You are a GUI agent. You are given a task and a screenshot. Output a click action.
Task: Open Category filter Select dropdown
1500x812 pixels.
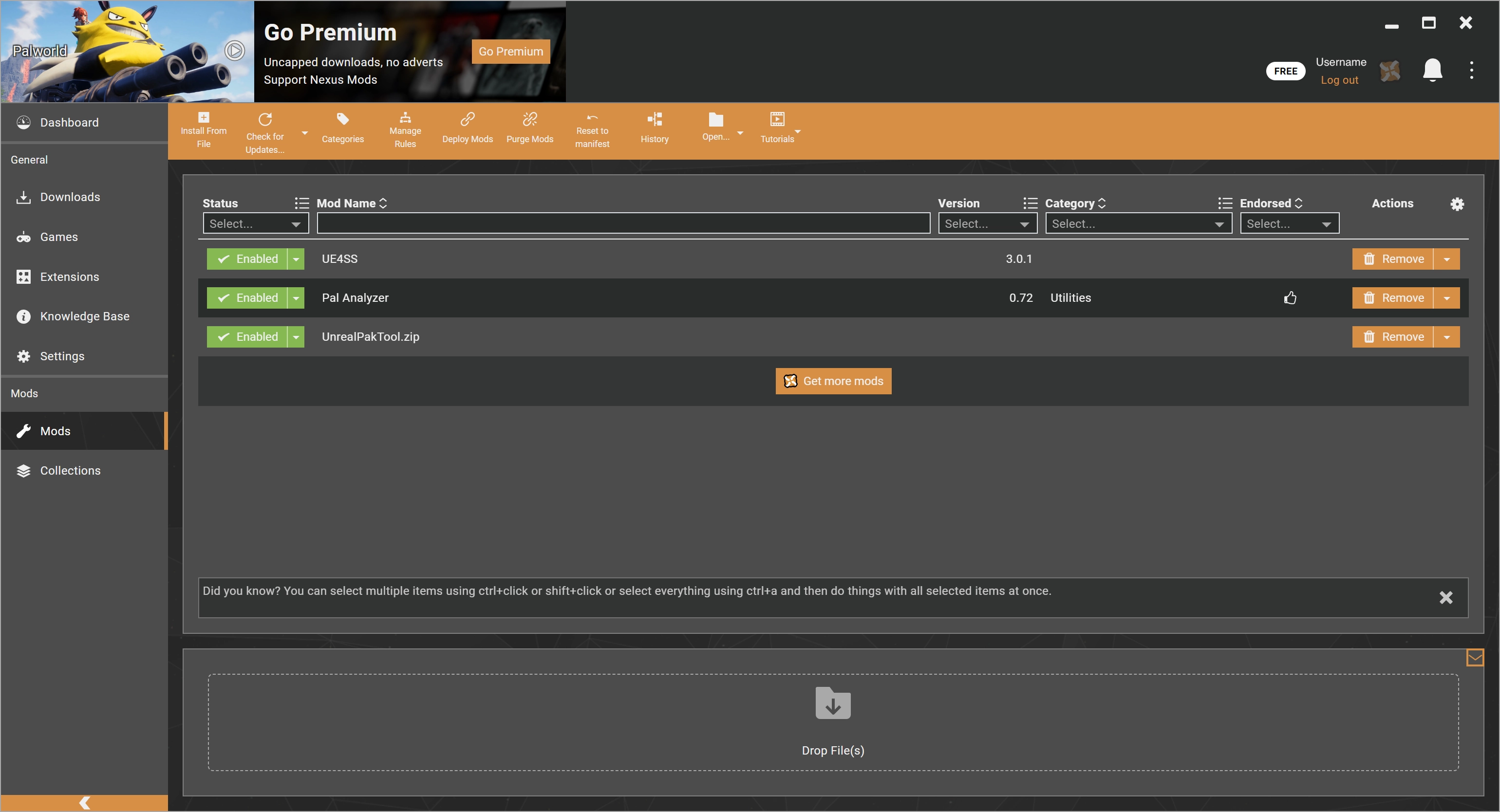(1139, 223)
